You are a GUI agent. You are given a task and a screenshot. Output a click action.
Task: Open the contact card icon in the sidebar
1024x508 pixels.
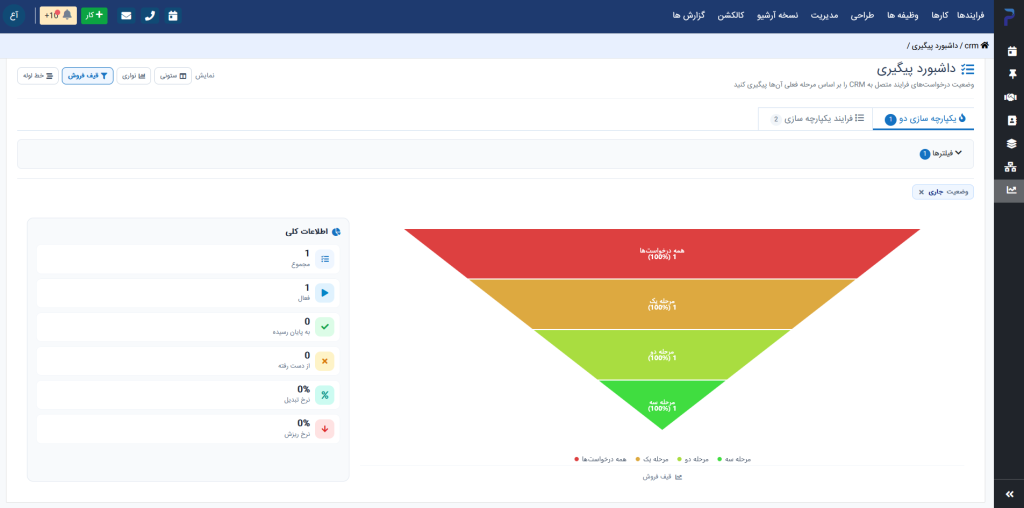(x=1011, y=120)
